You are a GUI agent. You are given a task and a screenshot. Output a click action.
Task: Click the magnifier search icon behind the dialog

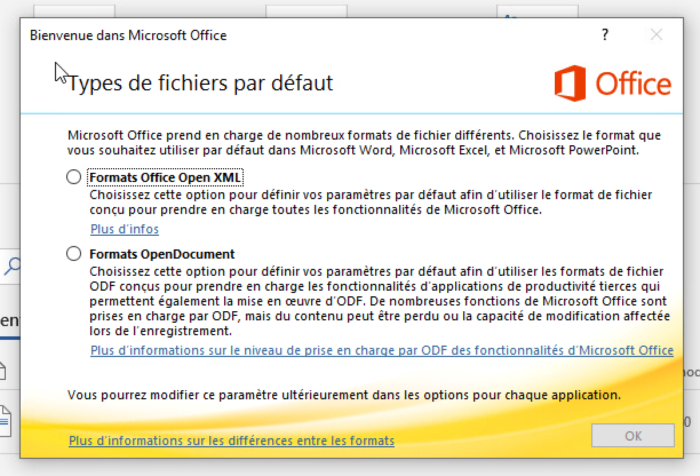[x=12, y=266]
